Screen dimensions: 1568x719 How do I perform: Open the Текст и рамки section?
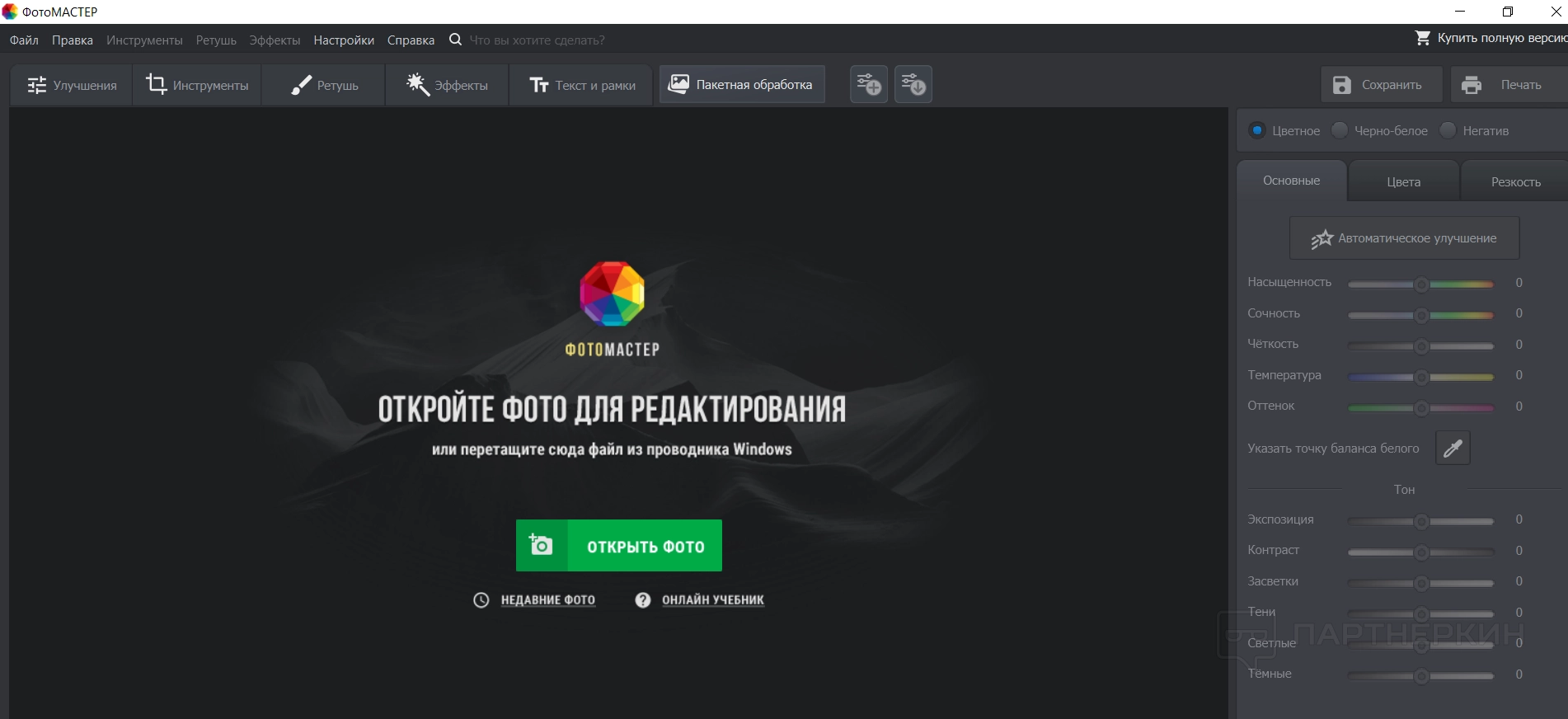(x=582, y=85)
